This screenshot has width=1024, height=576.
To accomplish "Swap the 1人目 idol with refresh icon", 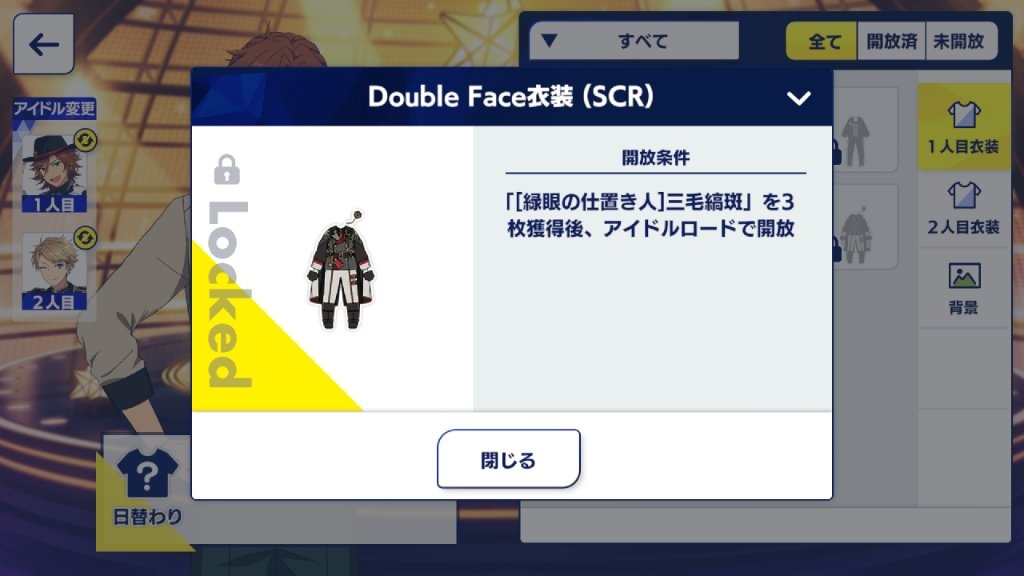I will click(86, 140).
